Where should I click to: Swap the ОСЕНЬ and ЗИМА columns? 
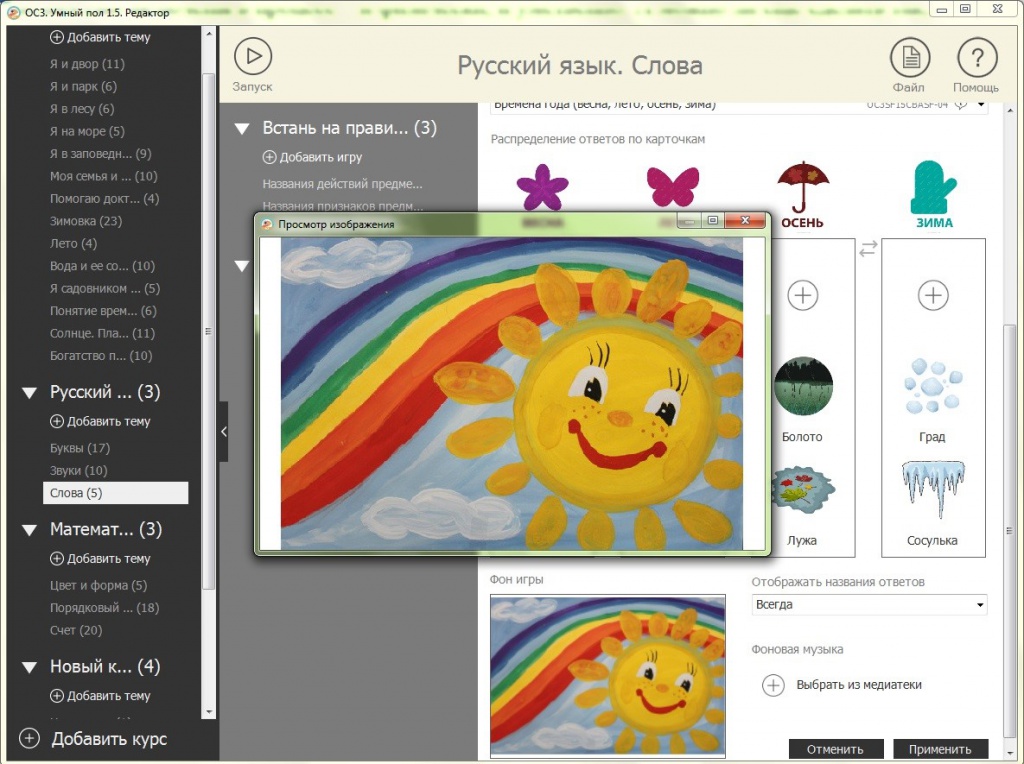click(x=868, y=249)
